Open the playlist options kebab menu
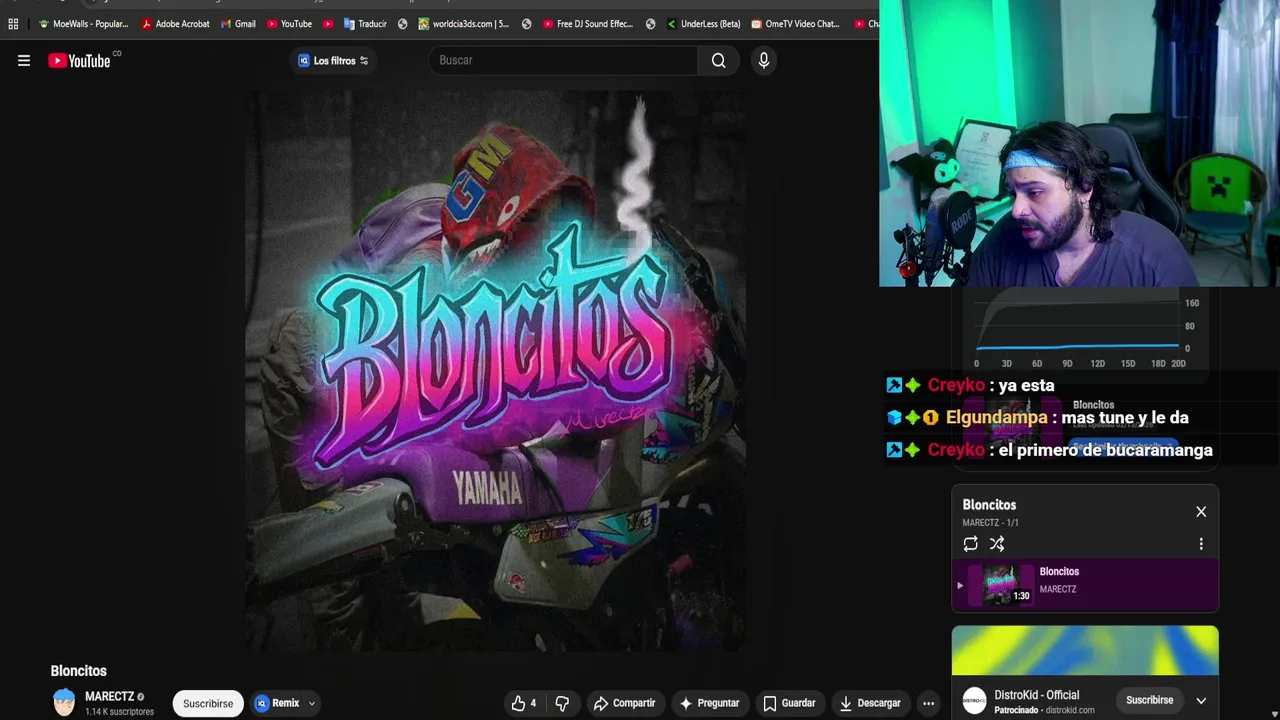Viewport: 1280px width, 720px height. [x=1201, y=544]
